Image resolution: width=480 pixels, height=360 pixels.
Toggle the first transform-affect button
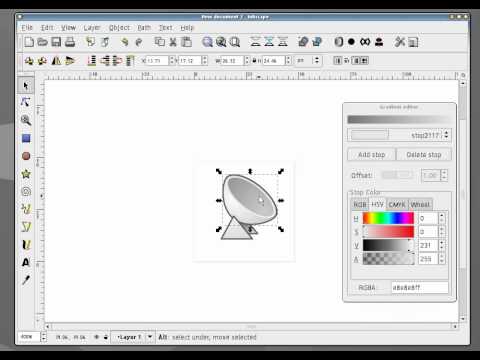(x=338, y=61)
